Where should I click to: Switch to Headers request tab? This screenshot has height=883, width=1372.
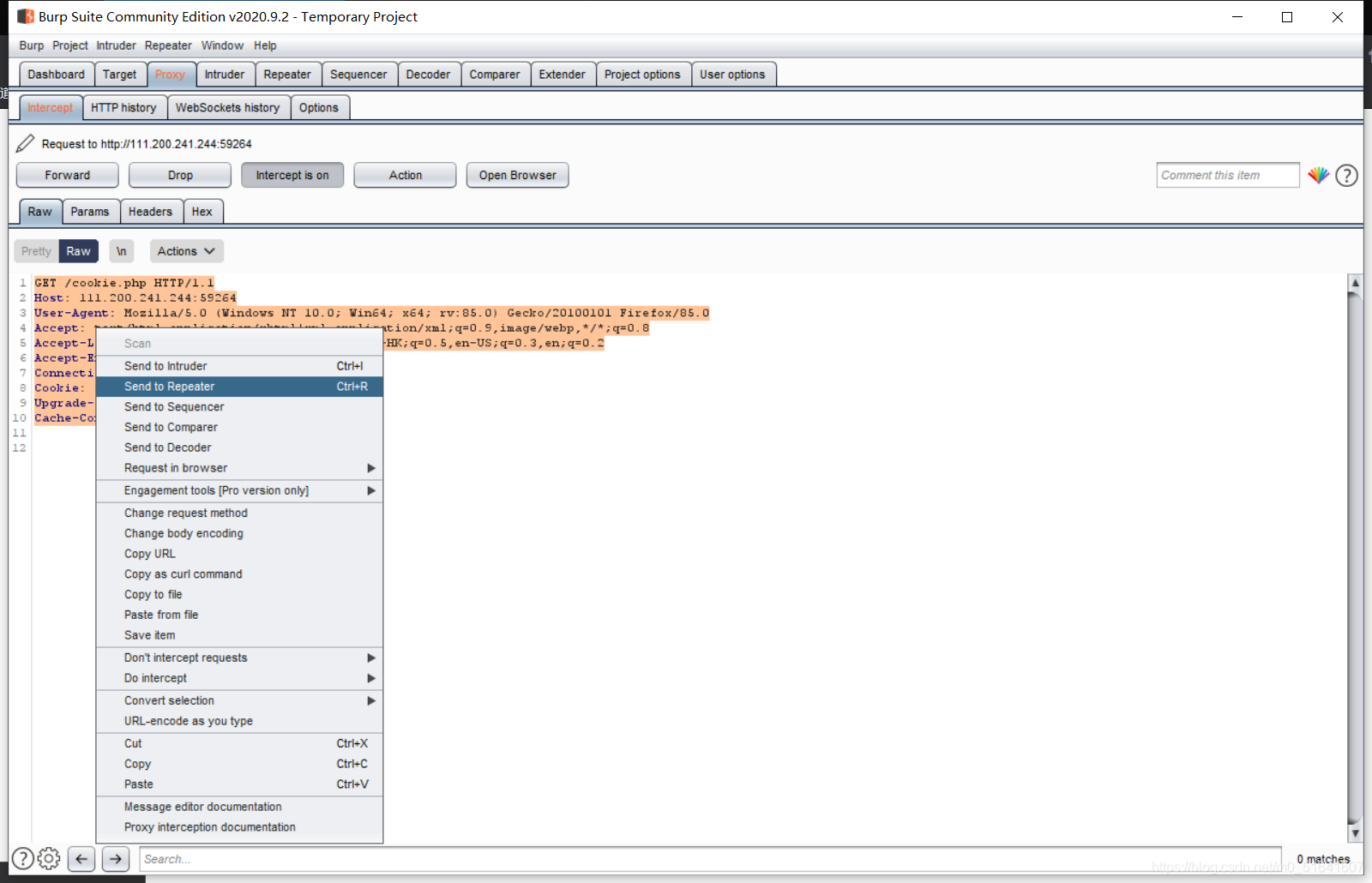pyautogui.click(x=150, y=212)
